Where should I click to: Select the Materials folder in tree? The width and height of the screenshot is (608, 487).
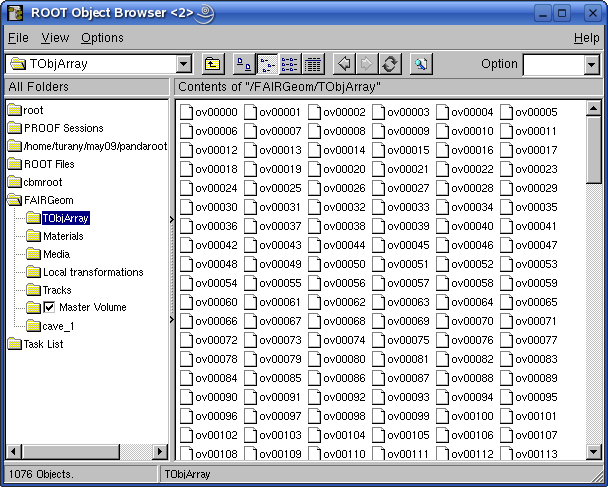(63, 236)
